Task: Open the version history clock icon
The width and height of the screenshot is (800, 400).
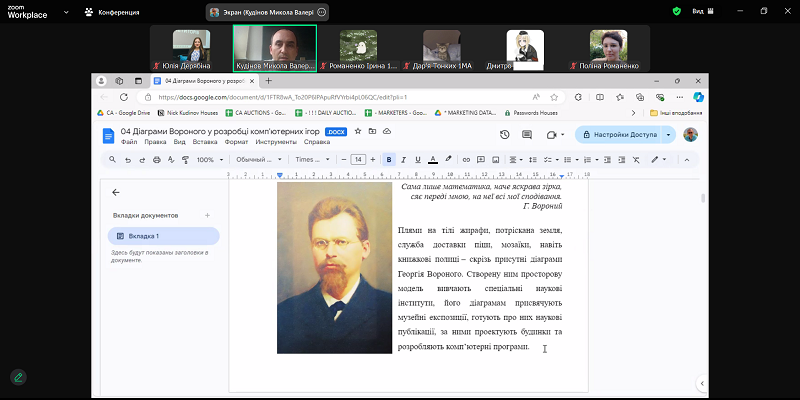Action: pos(505,135)
